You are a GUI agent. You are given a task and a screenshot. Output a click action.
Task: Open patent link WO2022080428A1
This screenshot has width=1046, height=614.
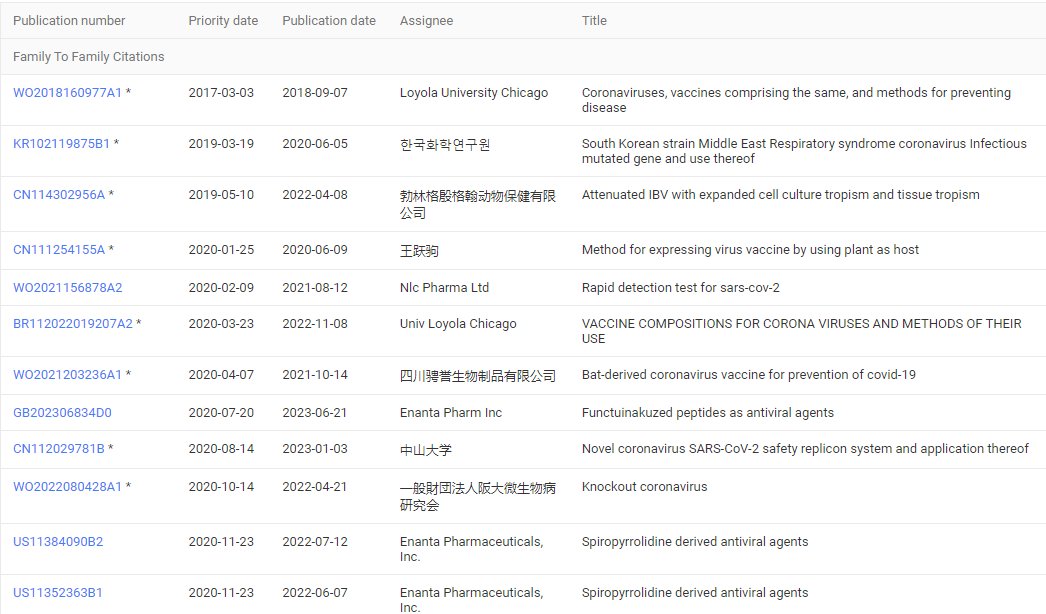(67, 487)
